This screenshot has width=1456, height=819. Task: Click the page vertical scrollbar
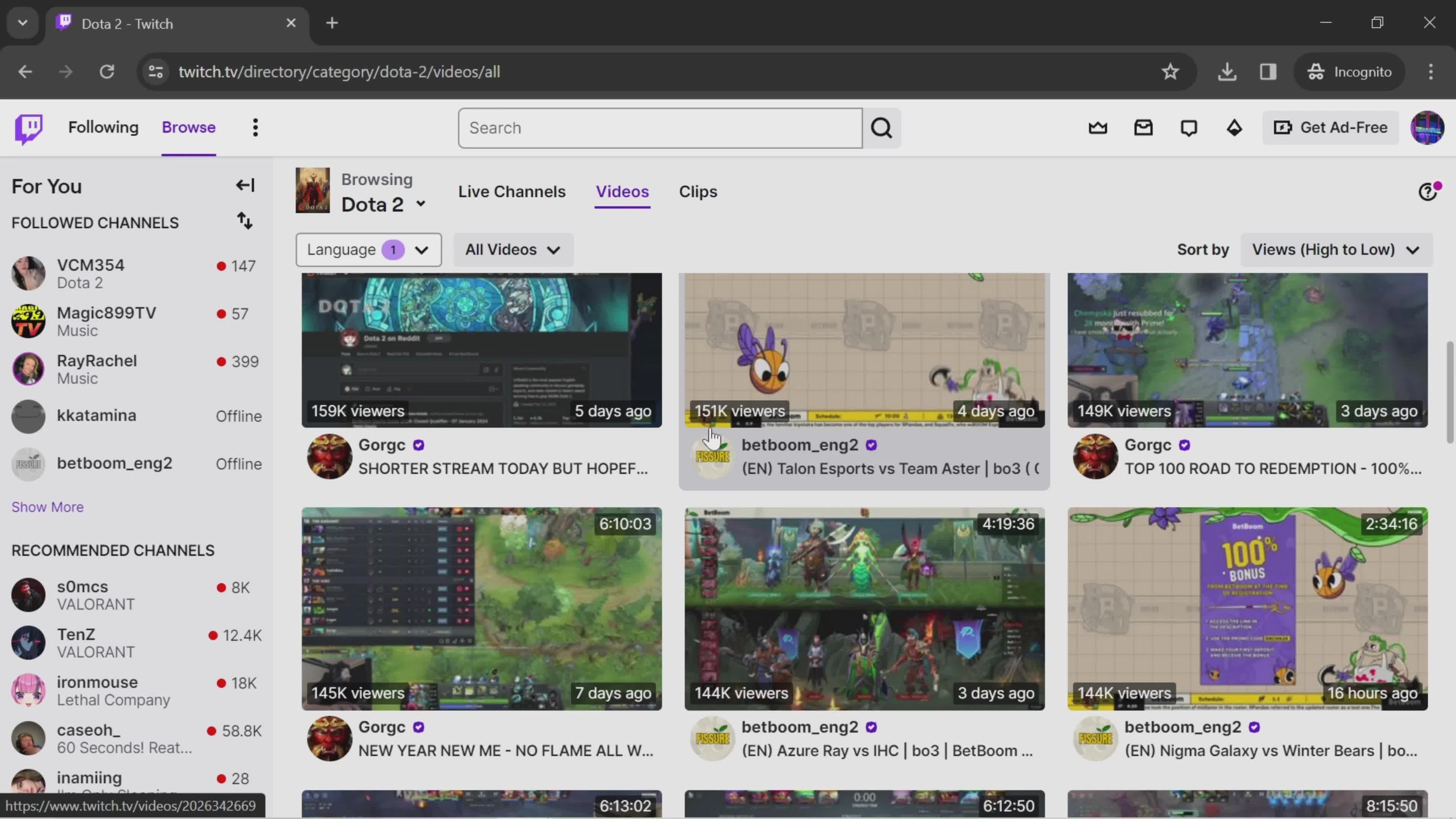click(1450, 392)
